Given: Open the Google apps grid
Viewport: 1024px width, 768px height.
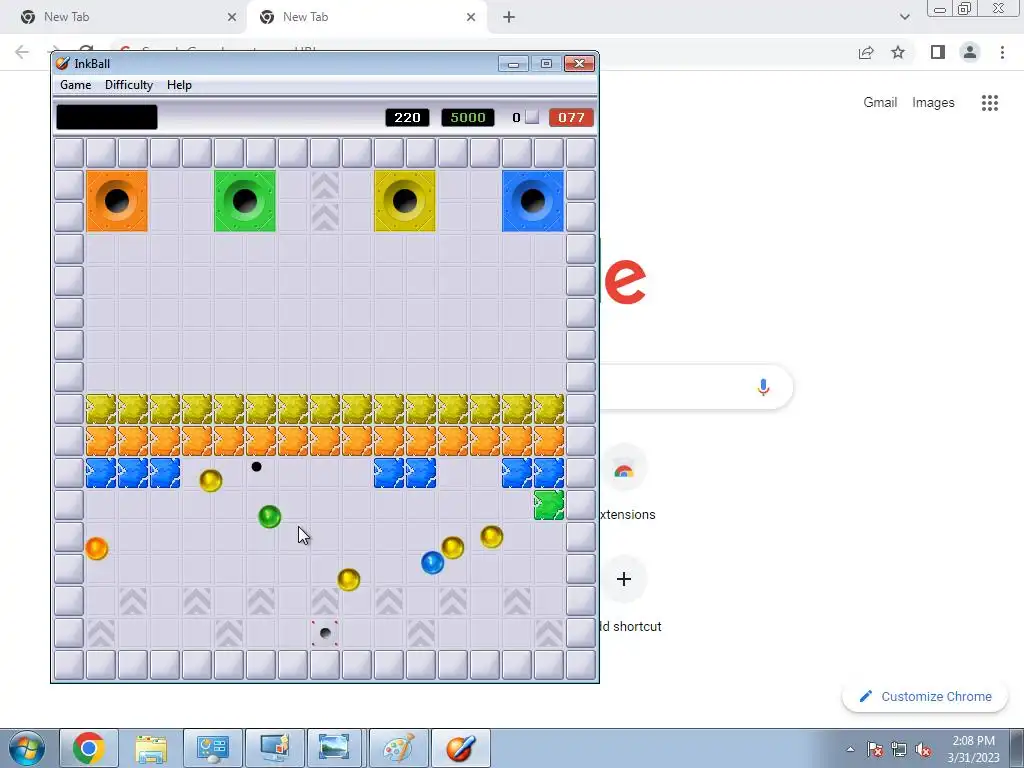Looking at the screenshot, I should pyautogui.click(x=989, y=103).
